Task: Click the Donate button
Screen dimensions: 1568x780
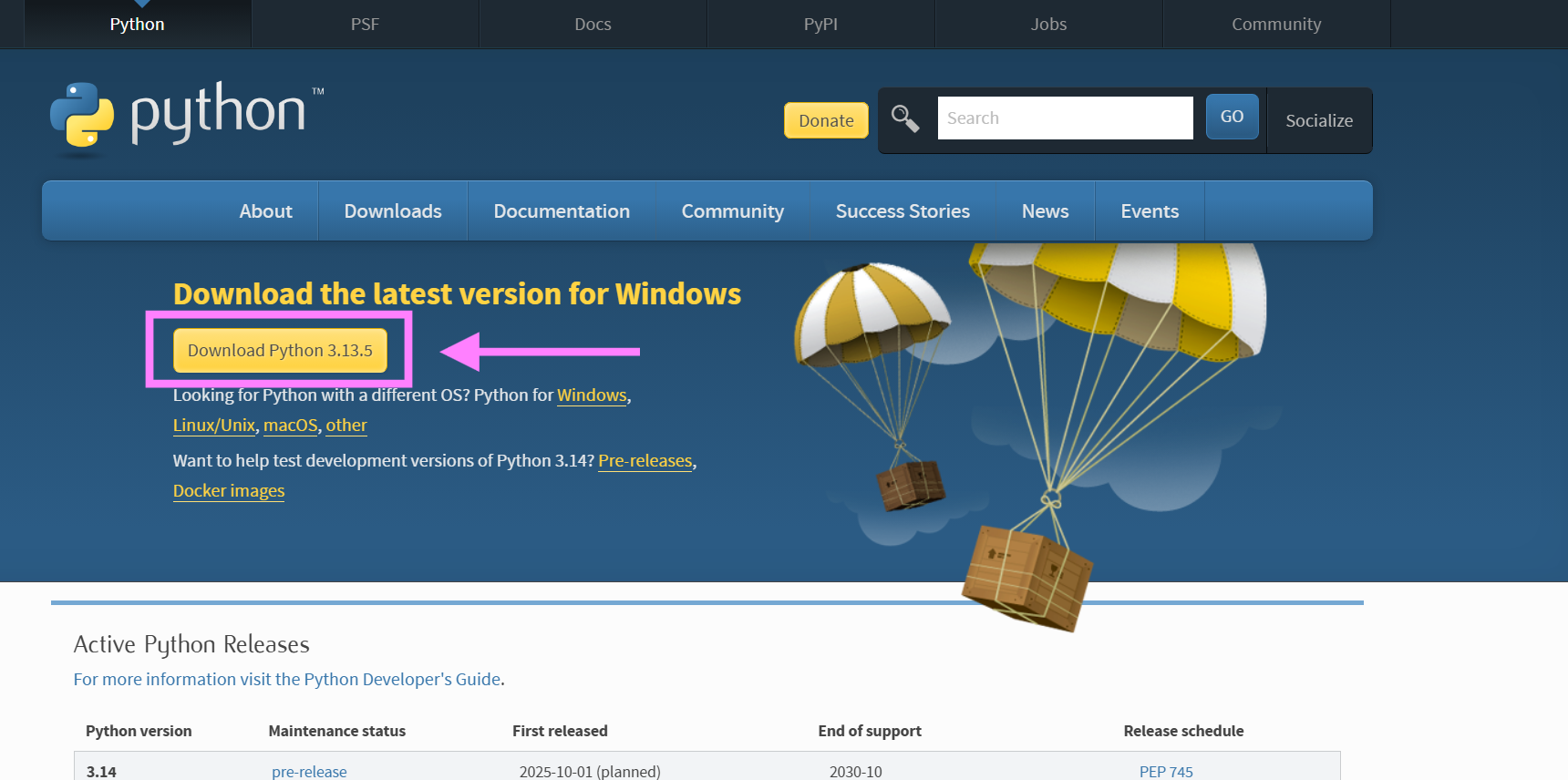Action: point(826,120)
